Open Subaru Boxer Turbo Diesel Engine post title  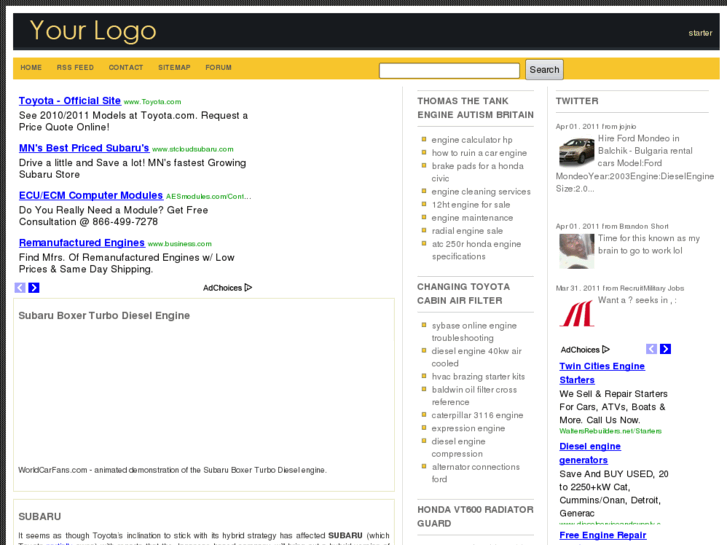(104, 315)
